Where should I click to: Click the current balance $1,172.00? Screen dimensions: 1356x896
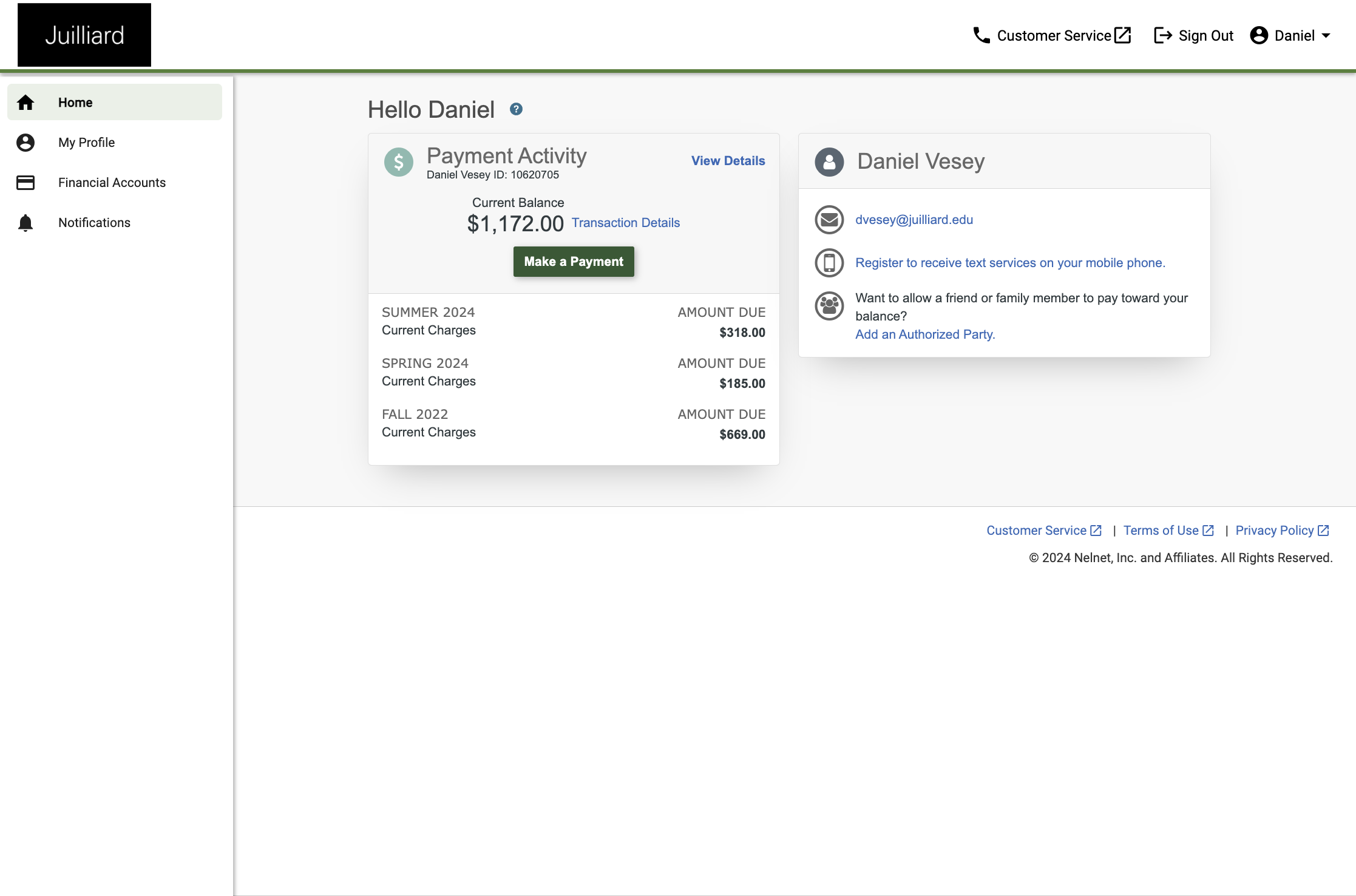click(515, 224)
